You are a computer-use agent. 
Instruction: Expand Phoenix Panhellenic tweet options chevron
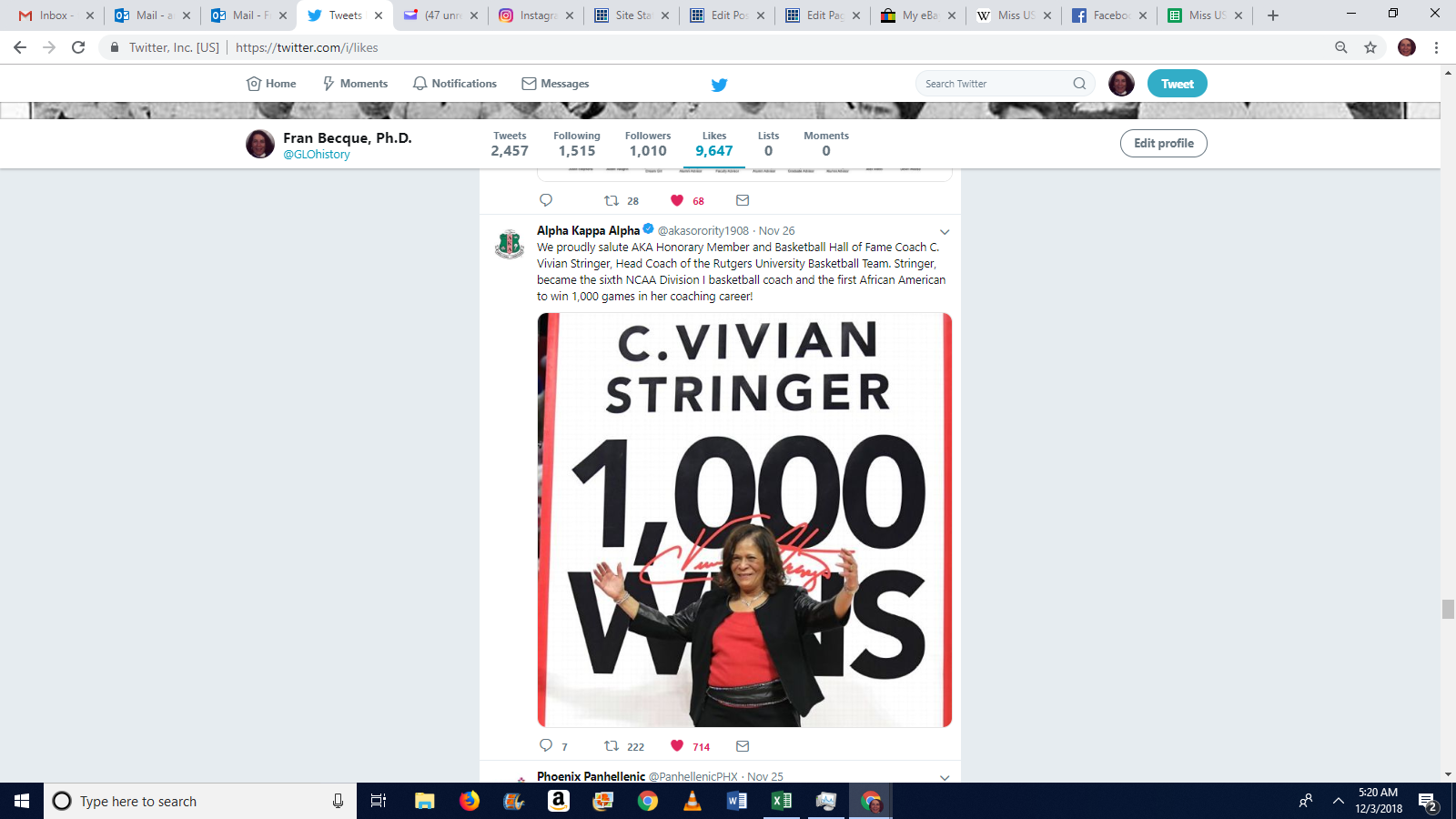[945, 778]
